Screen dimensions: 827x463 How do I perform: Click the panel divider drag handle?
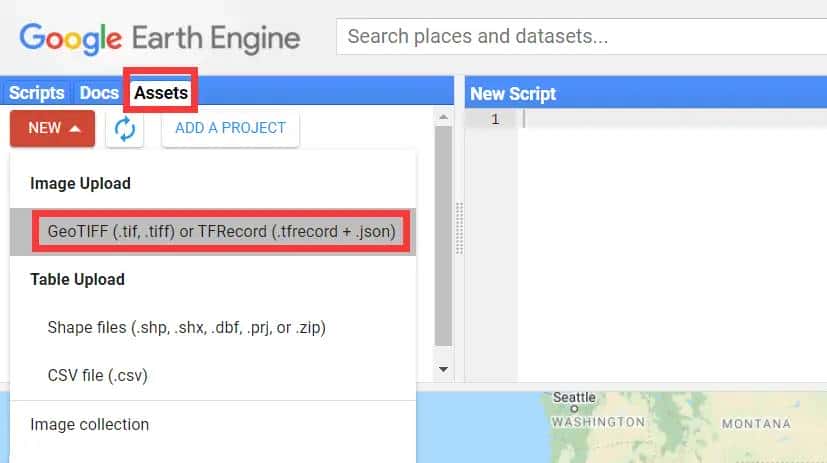pos(459,228)
